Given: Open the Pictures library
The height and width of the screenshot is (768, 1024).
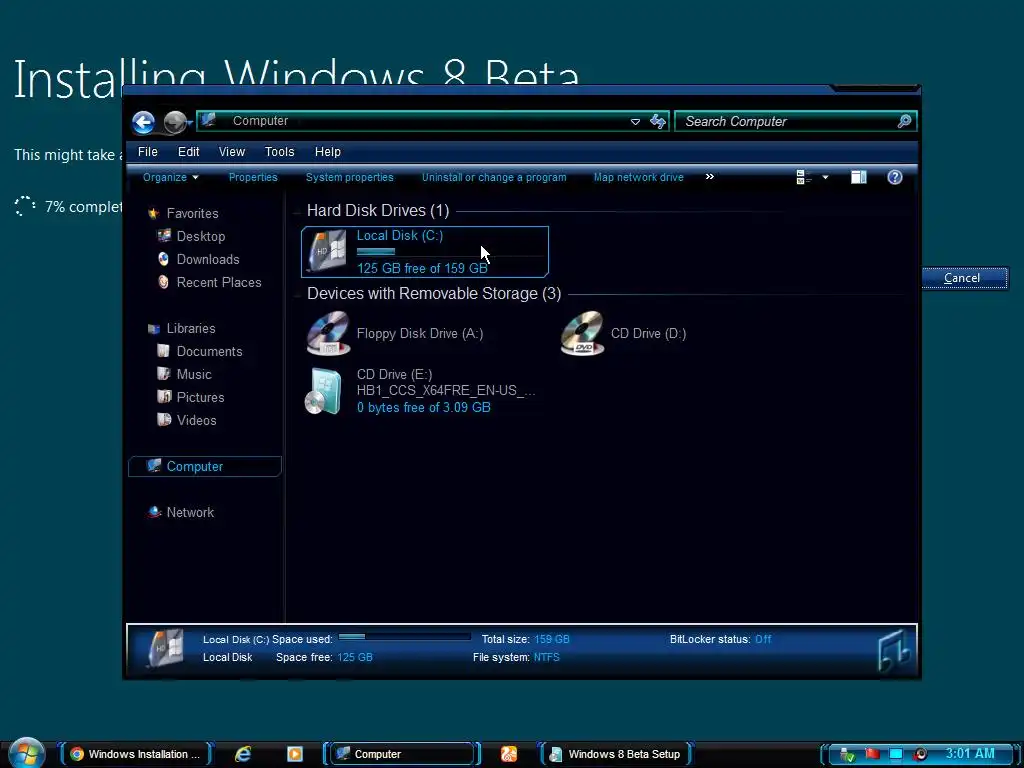Looking at the screenshot, I should pyautogui.click(x=200, y=397).
